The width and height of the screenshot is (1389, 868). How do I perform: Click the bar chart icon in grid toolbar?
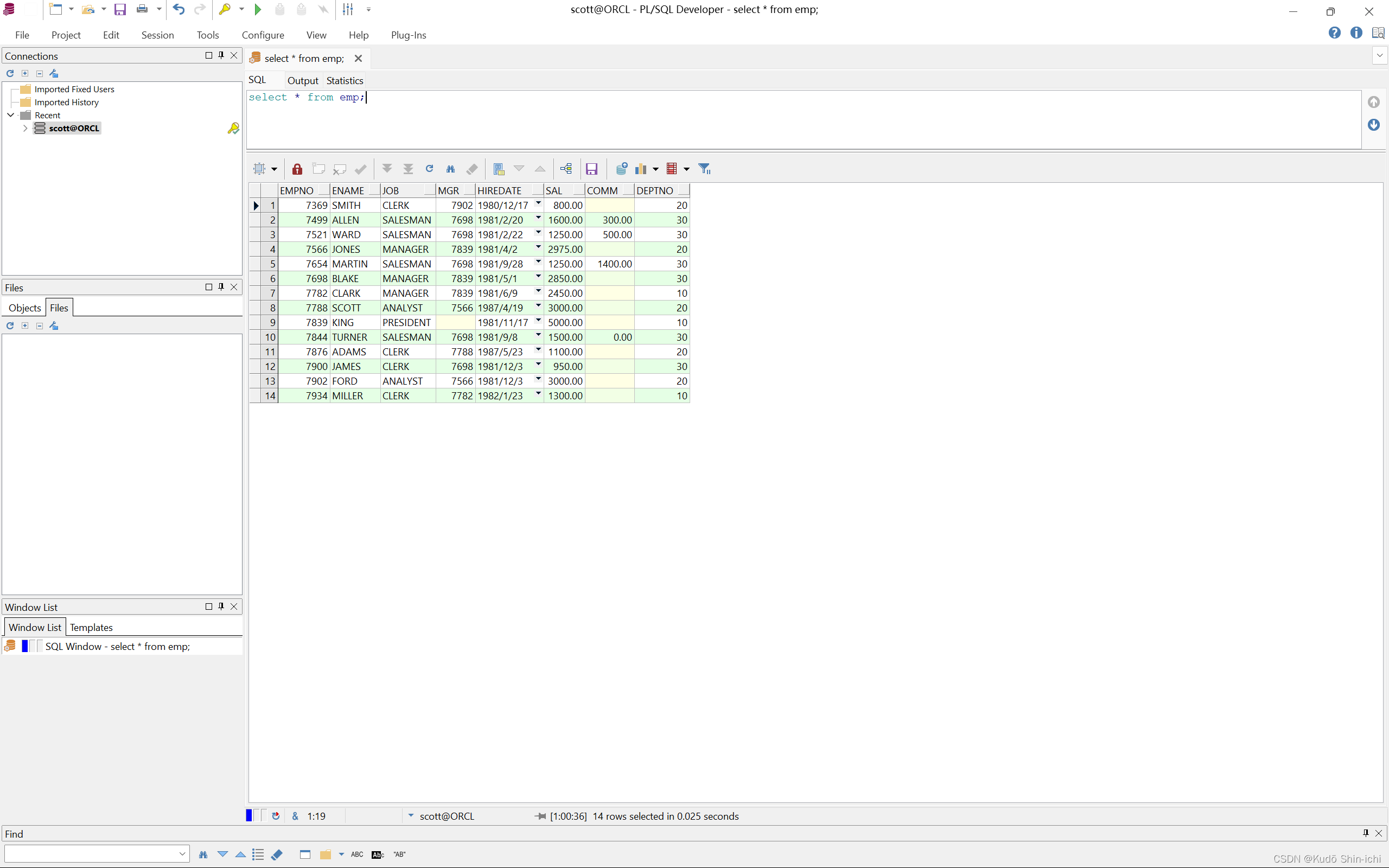click(641, 169)
